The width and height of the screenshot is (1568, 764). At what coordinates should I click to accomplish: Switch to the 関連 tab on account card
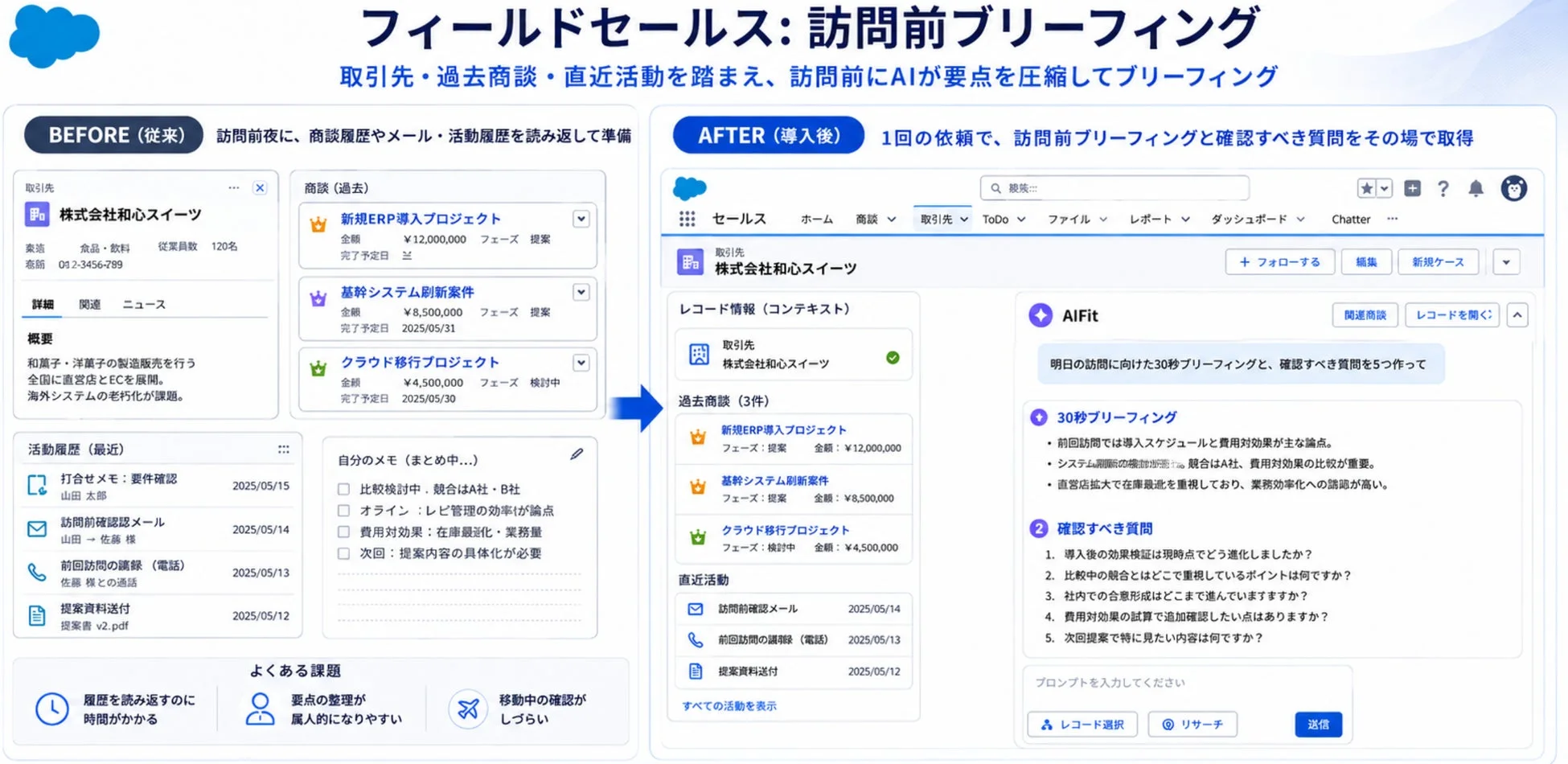(89, 304)
